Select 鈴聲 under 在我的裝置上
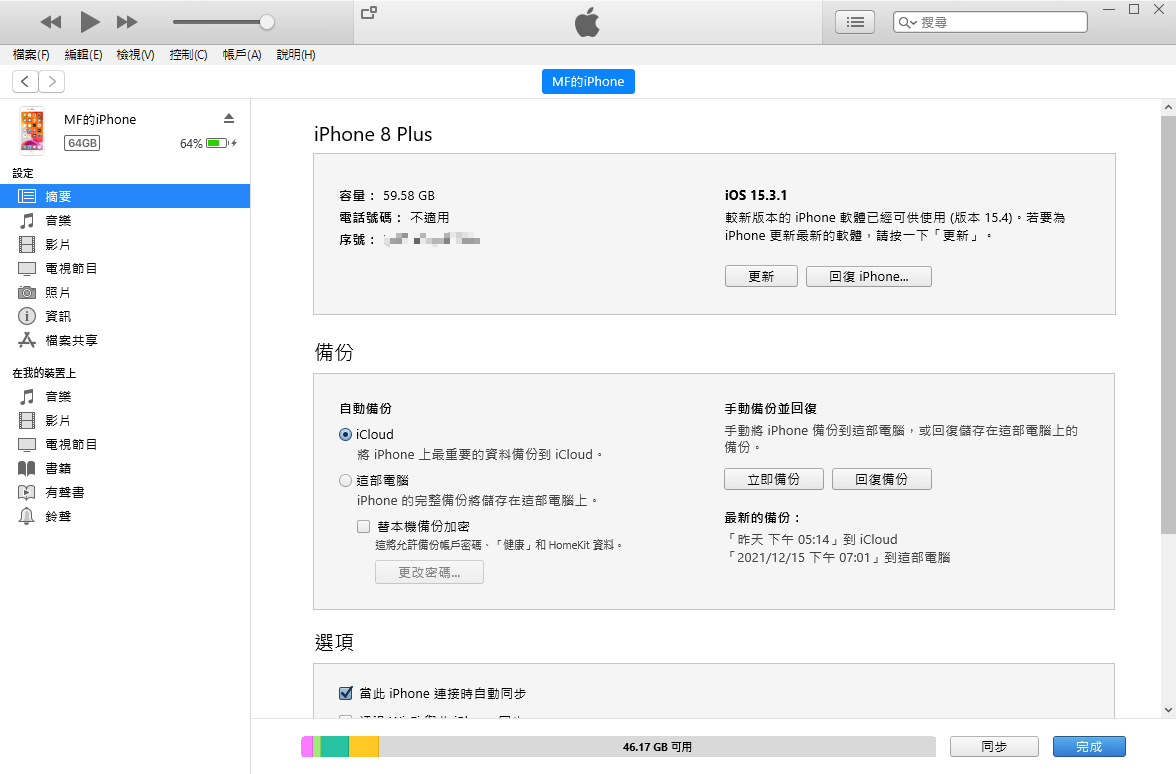 (x=58, y=516)
